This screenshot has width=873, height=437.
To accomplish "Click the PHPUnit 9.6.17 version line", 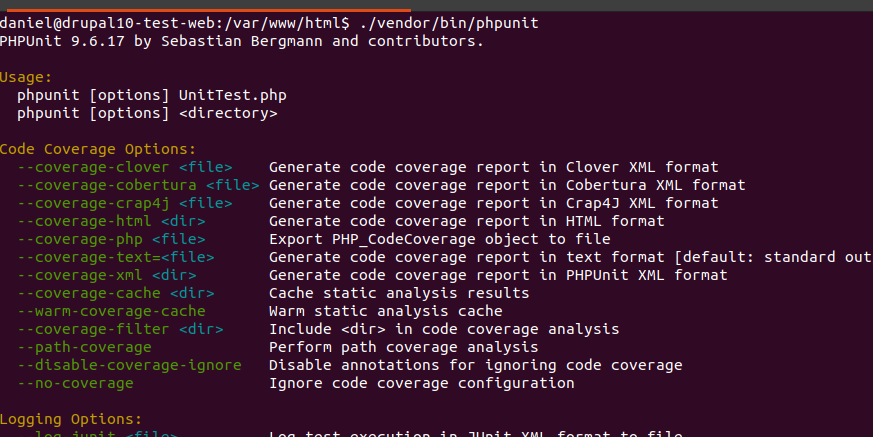I will click(242, 41).
